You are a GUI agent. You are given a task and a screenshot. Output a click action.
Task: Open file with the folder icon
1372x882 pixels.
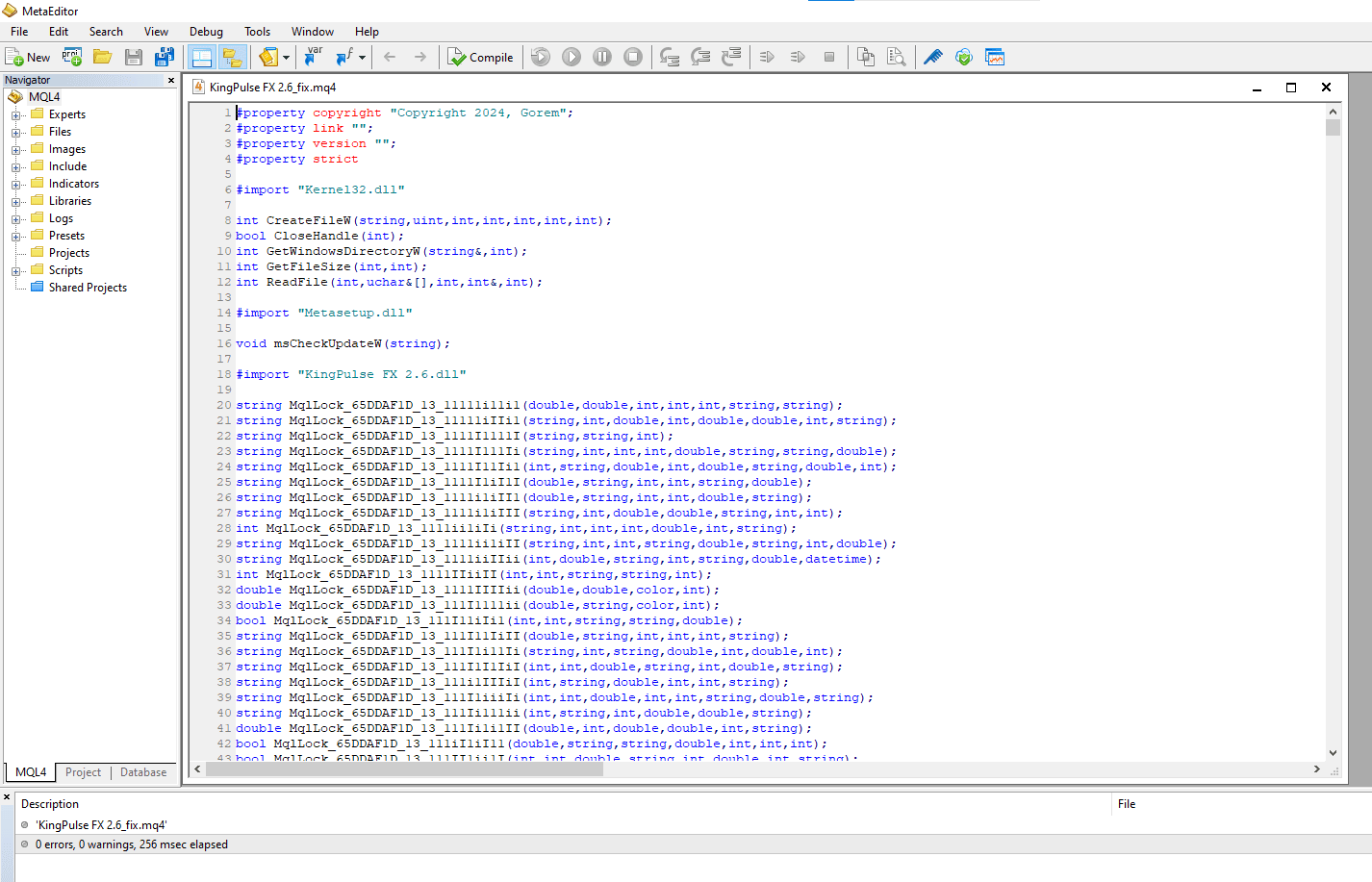(102, 58)
